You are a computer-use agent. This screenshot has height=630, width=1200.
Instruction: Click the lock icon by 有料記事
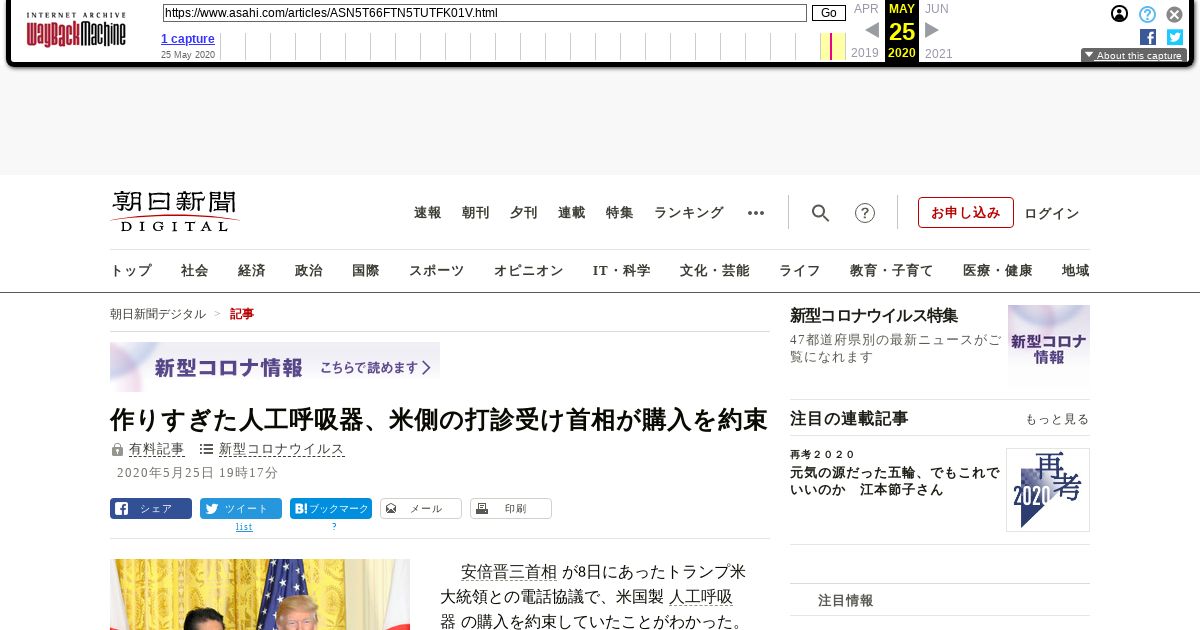tap(117, 450)
